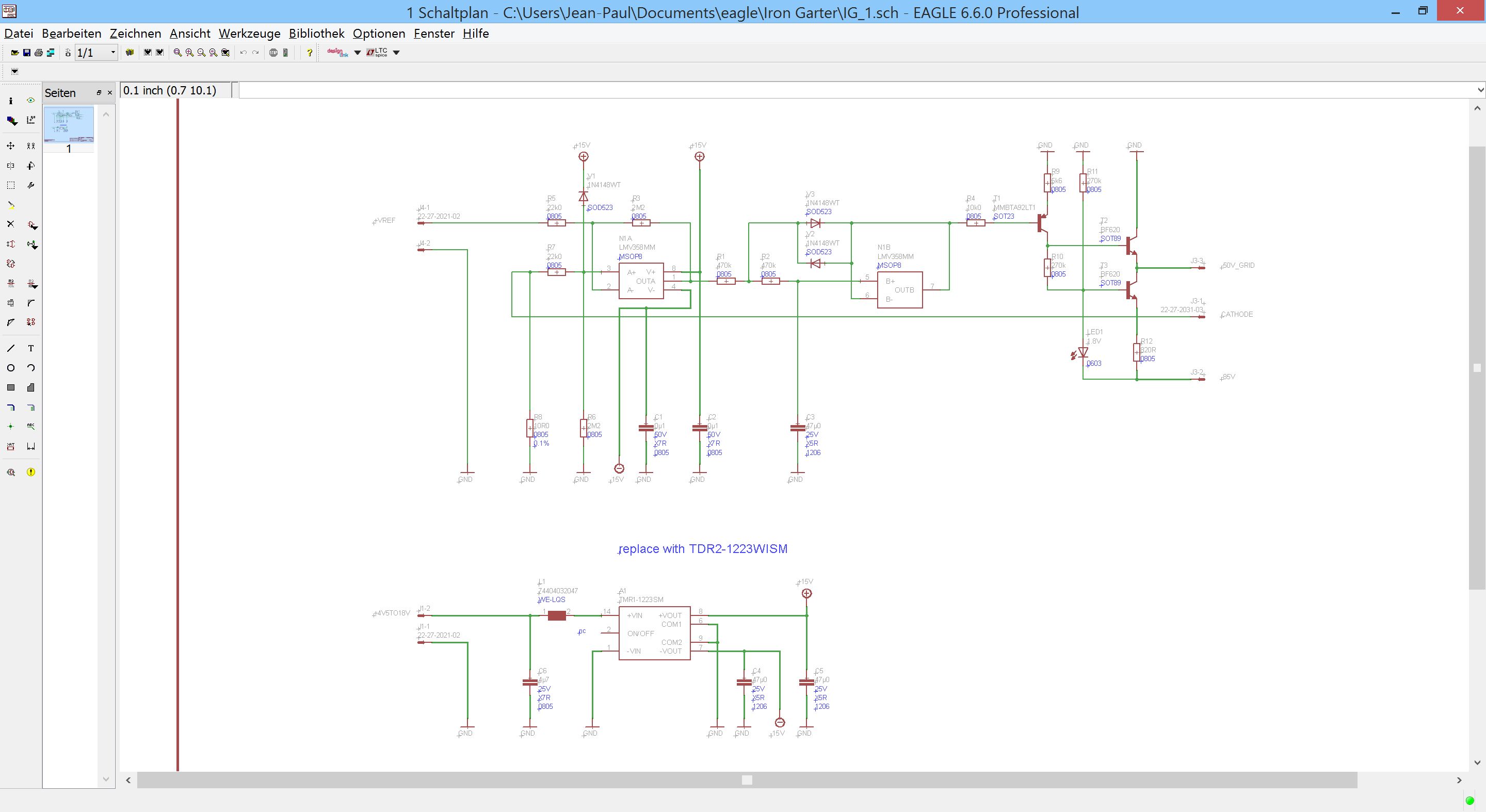The image size is (1486, 812).
Task: Click the Redraw zoom icon
Action: (x=214, y=53)
